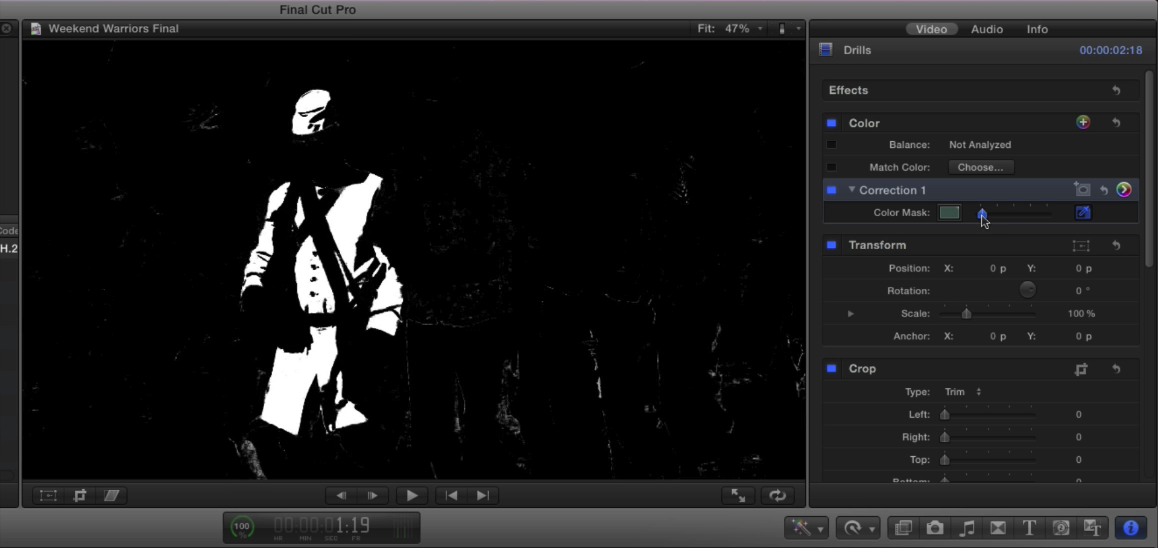Image resolution: width=1158 pixels, height=548 pixels.
Task: Open the Titles browser
Action: tap(1029, 528)
